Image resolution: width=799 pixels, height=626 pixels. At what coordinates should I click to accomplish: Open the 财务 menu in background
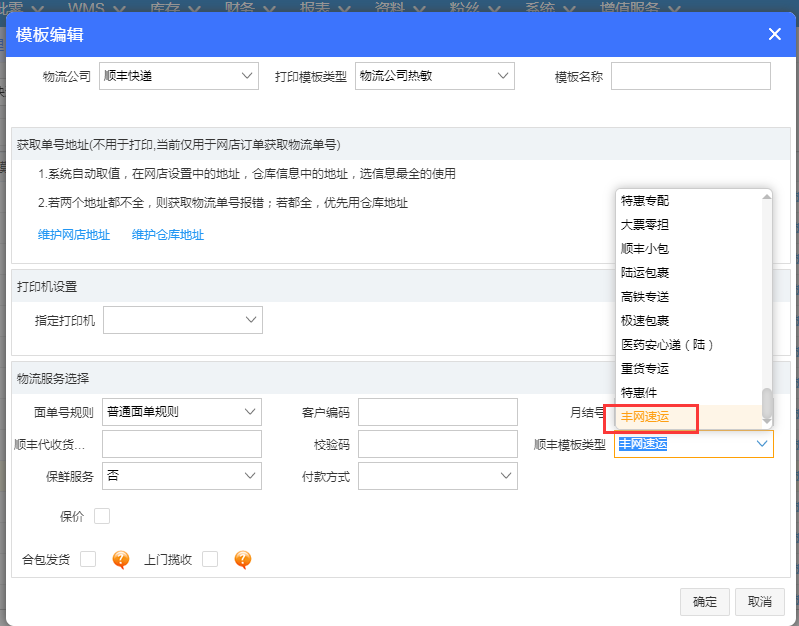tap(250, 7)
